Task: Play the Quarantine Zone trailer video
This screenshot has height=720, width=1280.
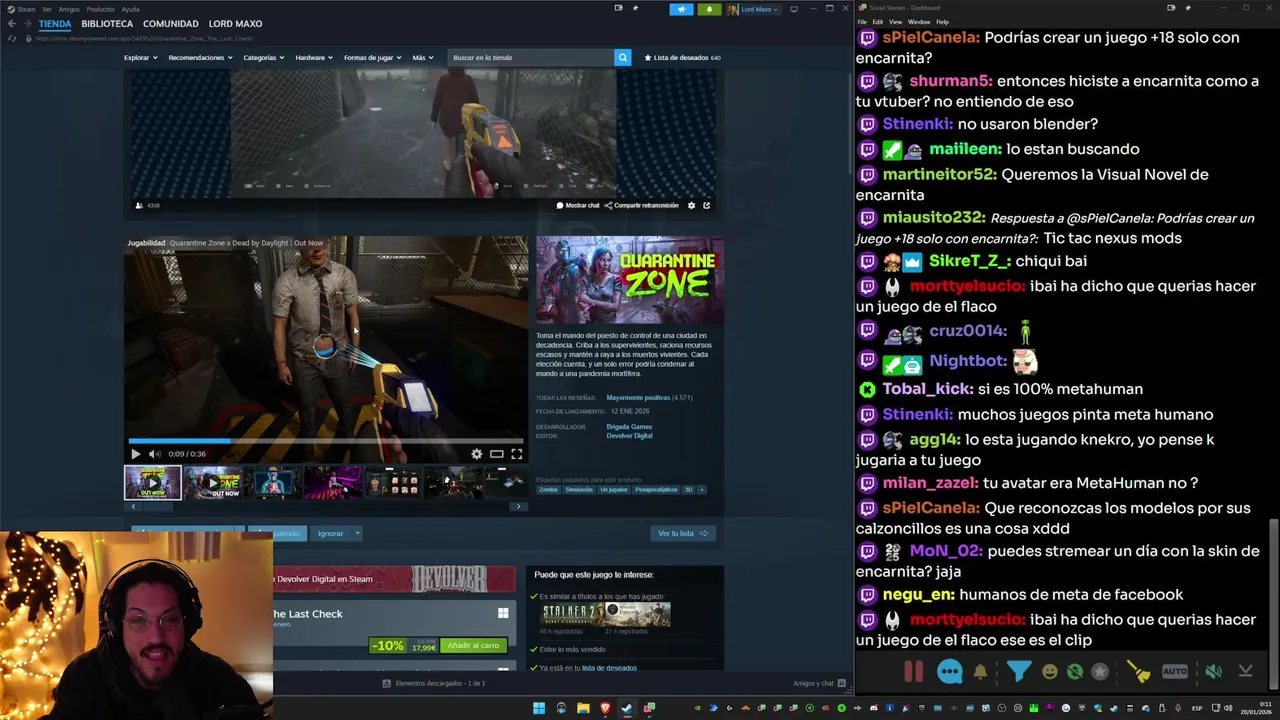Action: [x=136, y=454]
